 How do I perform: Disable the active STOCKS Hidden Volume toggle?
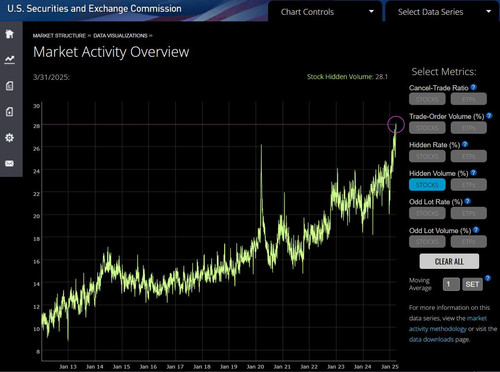coord(427,185)
